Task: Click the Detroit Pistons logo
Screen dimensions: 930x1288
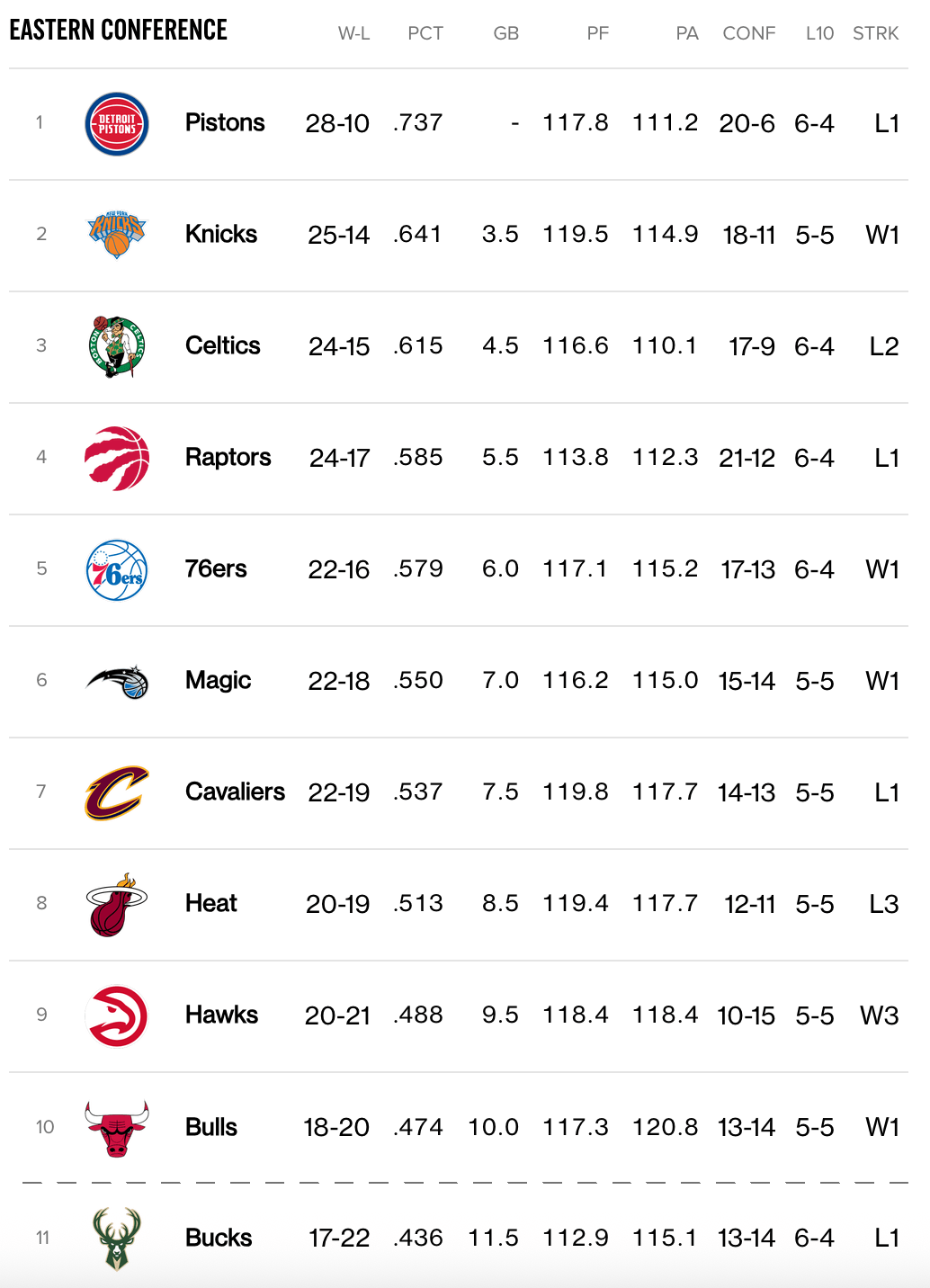Action: 117,124
